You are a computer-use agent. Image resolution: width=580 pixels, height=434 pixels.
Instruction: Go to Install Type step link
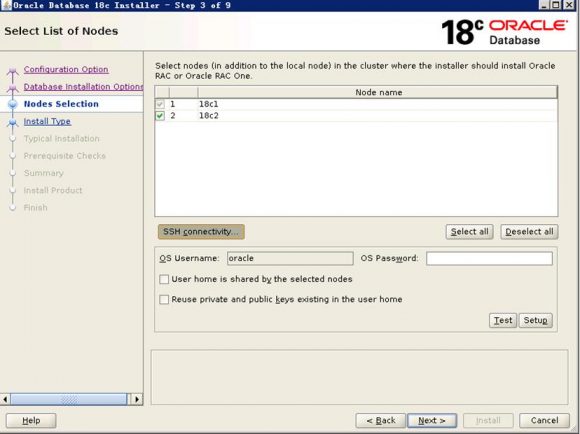coord(47,121)
